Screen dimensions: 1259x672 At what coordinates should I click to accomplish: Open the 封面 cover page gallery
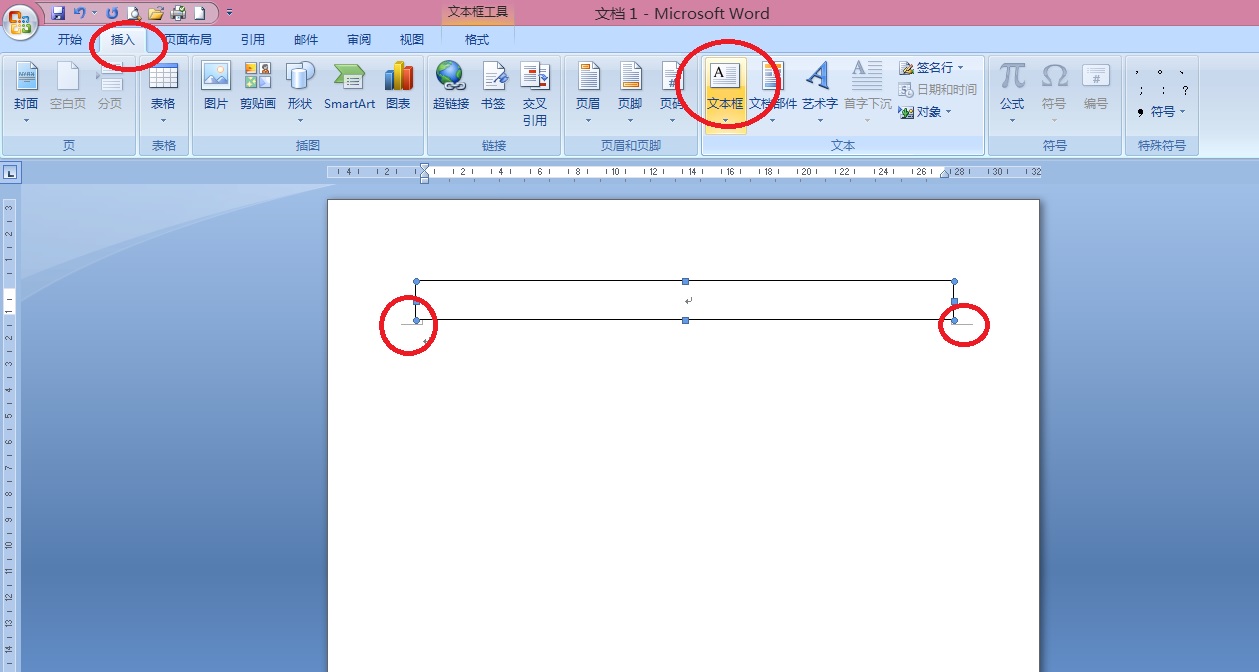[26, 92]
